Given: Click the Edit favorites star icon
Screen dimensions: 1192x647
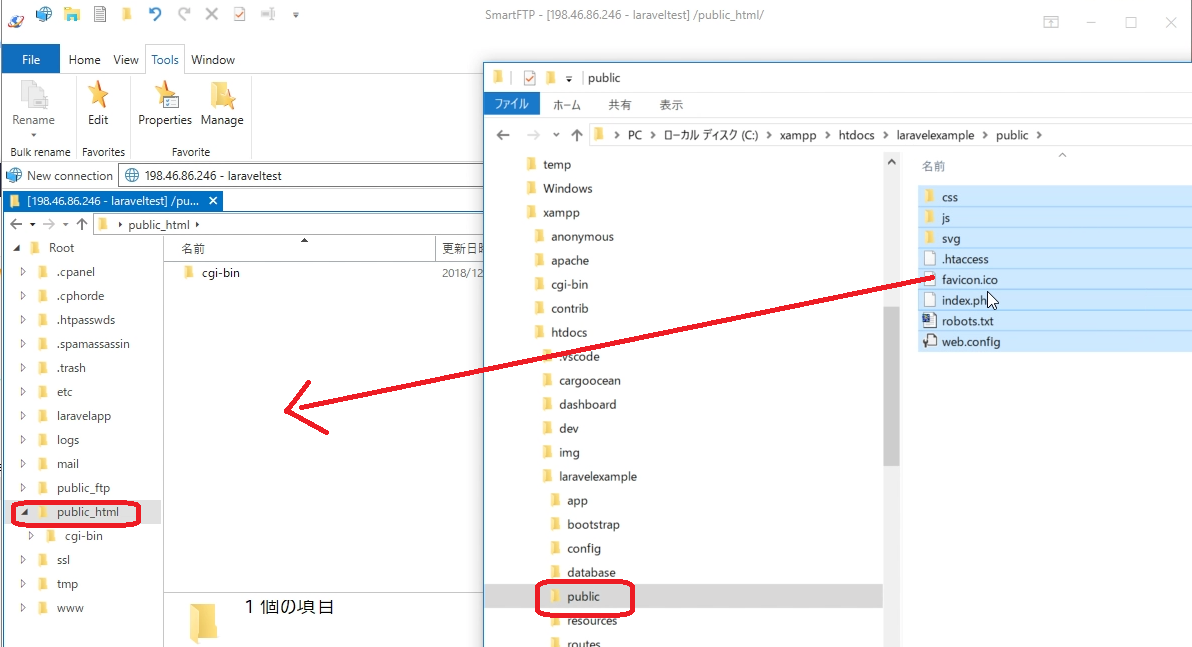Looking at the screenshot, I should coord(98,95).
